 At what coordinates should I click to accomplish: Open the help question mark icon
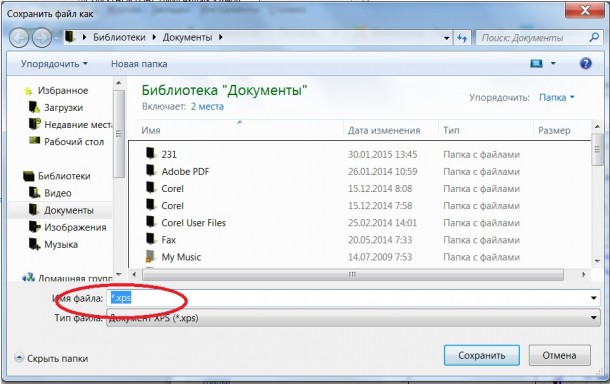coord(585,63)
